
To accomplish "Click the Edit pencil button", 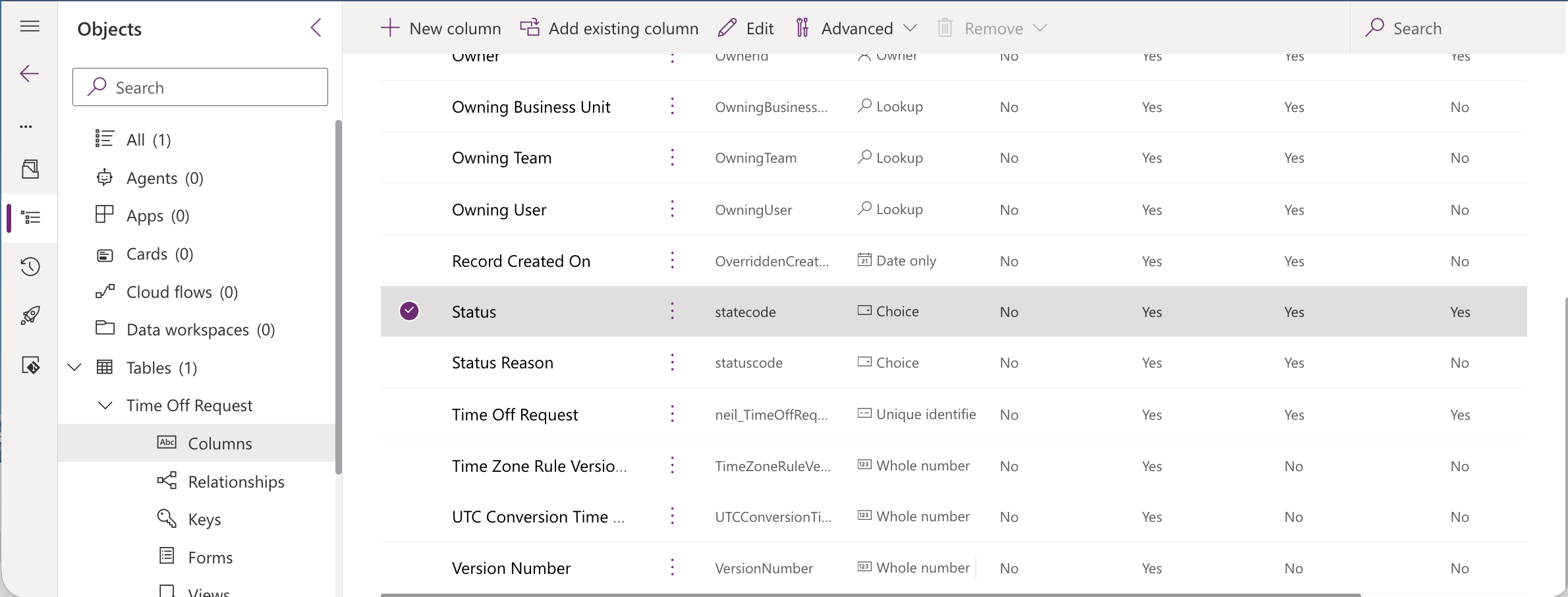I will pos(746,28).
